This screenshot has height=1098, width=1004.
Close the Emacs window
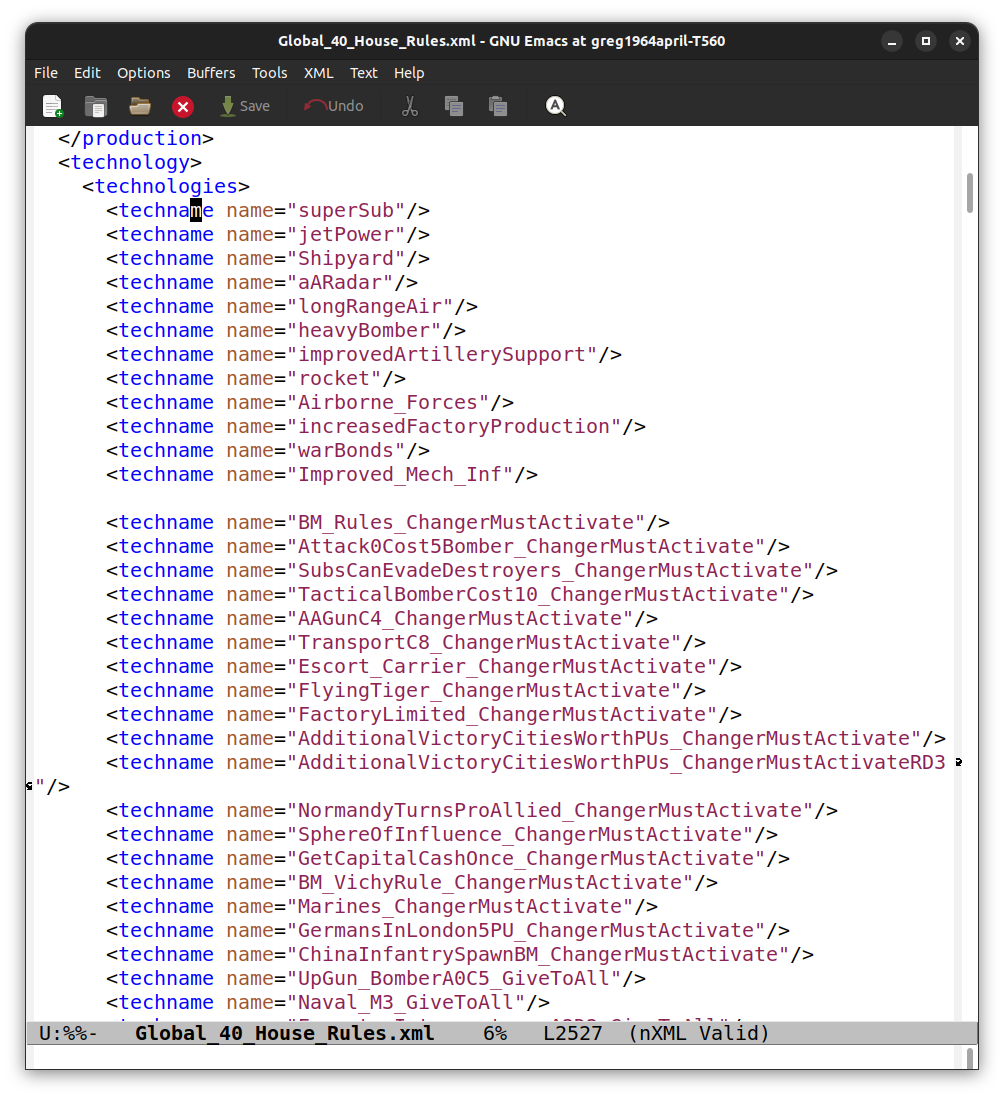coord(960,41)
